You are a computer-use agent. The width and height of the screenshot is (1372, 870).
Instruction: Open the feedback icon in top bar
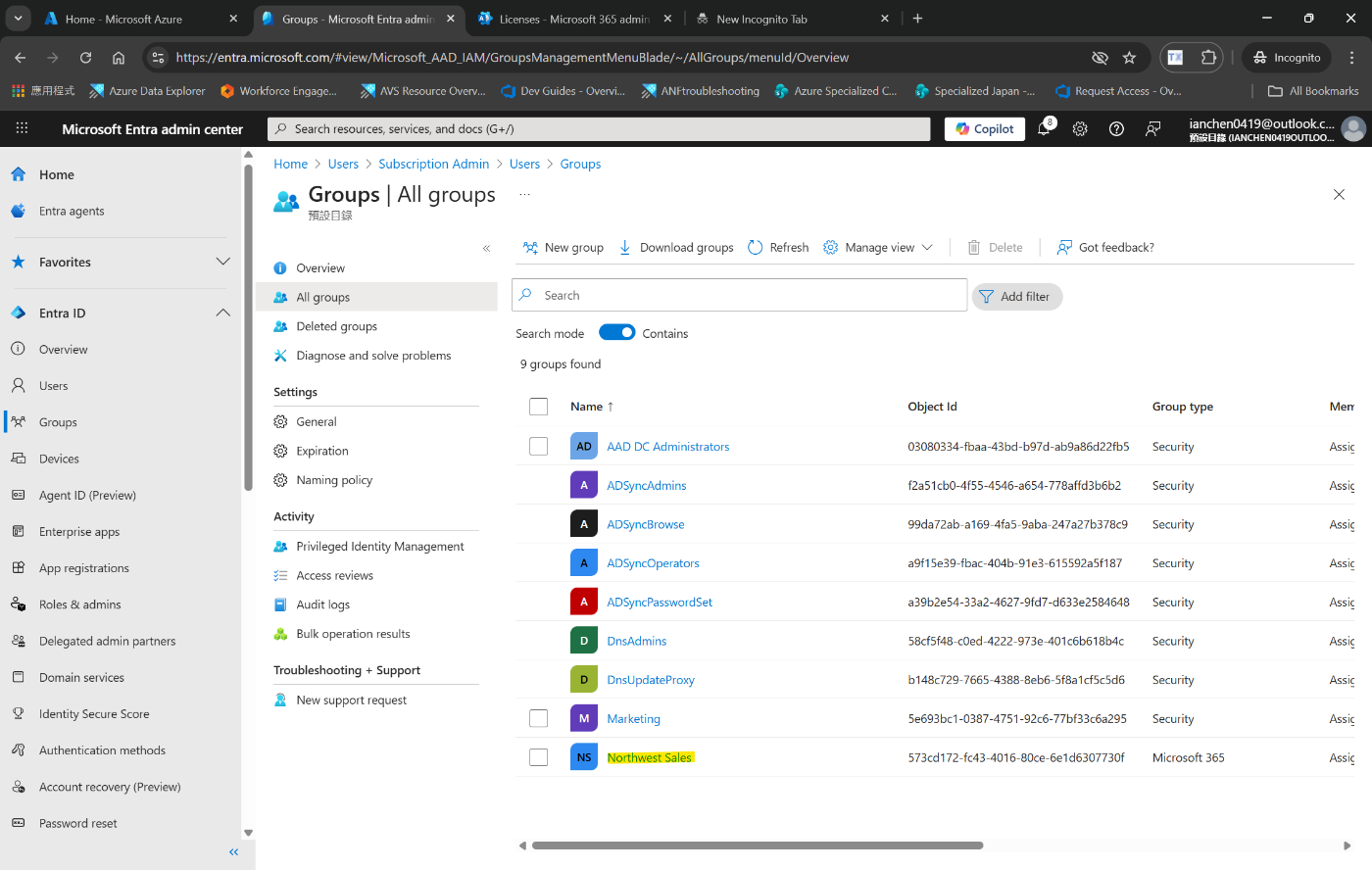tap(1153, 129)
